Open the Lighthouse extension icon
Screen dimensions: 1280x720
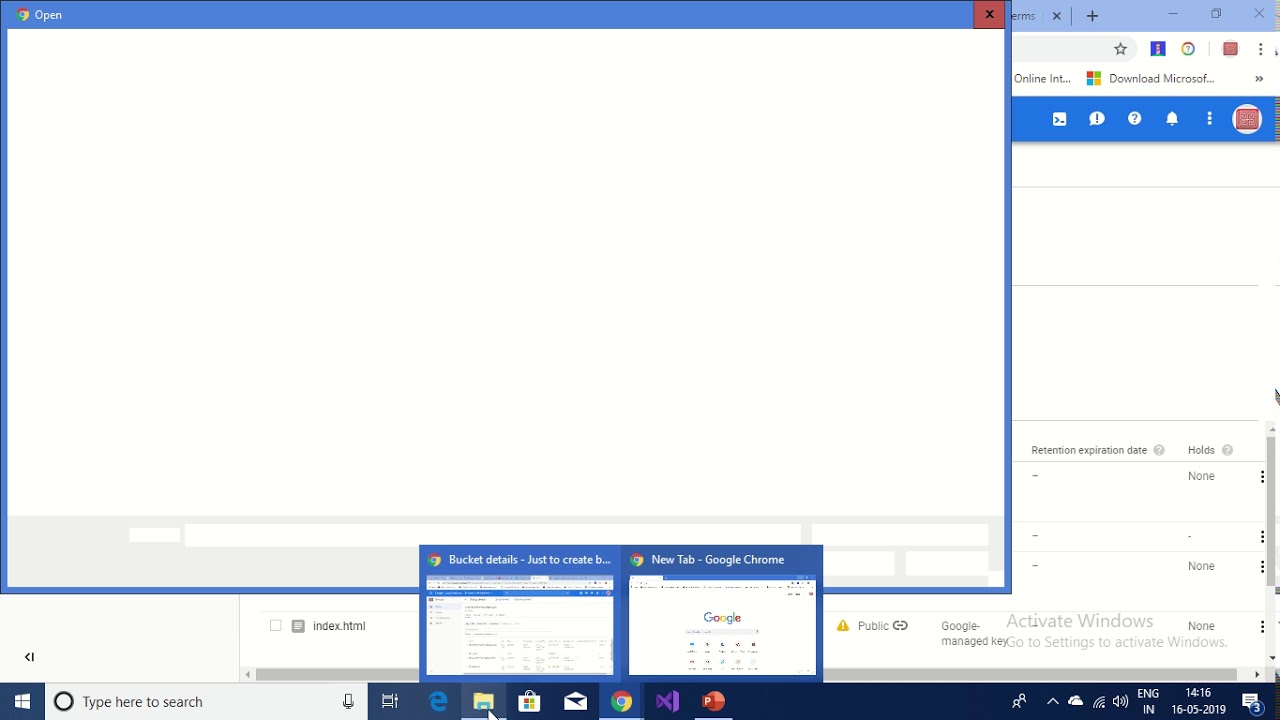click(1158, 49)
